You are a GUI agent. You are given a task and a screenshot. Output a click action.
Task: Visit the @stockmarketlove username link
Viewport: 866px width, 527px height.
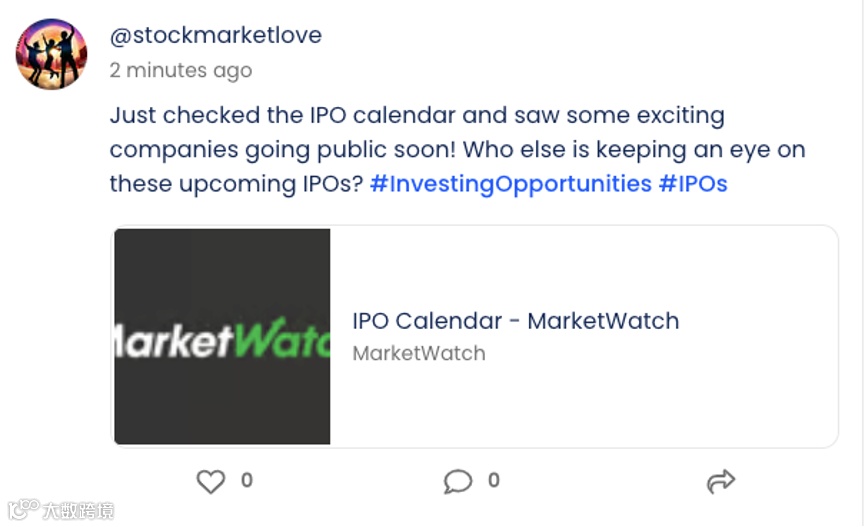pos(215,35)
